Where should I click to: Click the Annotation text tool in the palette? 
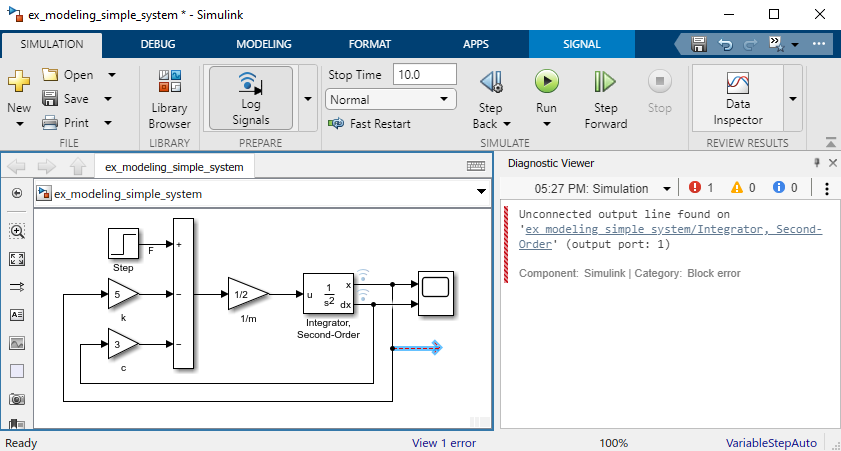pyautogui.click(x=17, y=315)
